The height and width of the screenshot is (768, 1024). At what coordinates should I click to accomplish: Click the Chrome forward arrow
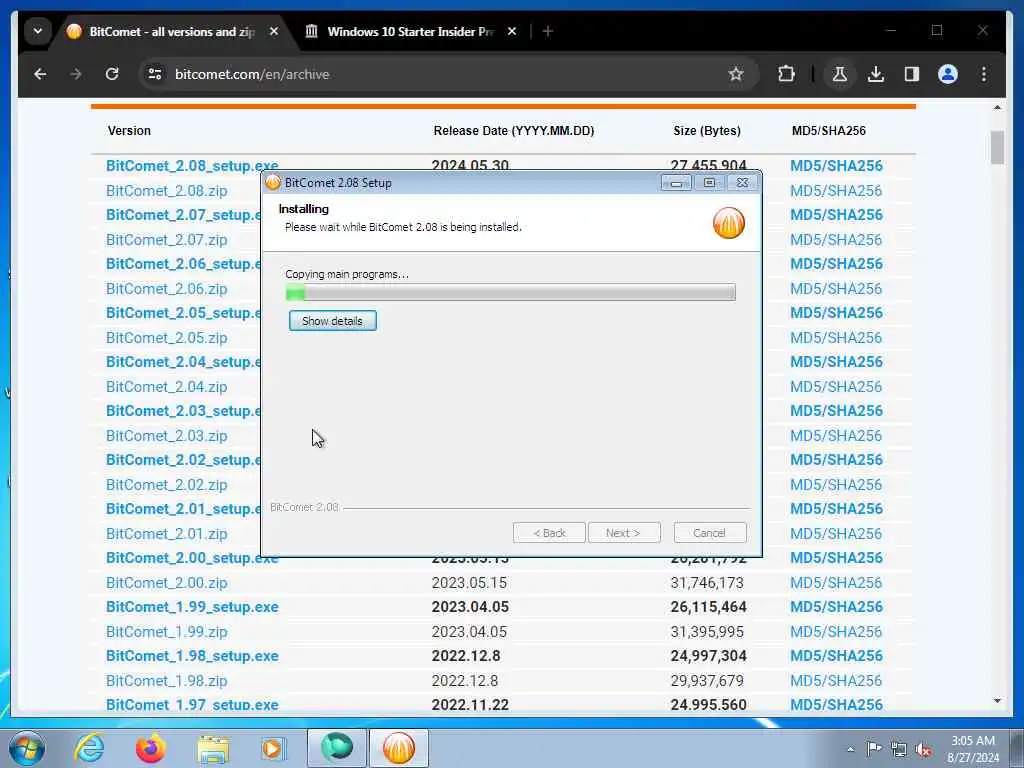click(x=76, y=74)
